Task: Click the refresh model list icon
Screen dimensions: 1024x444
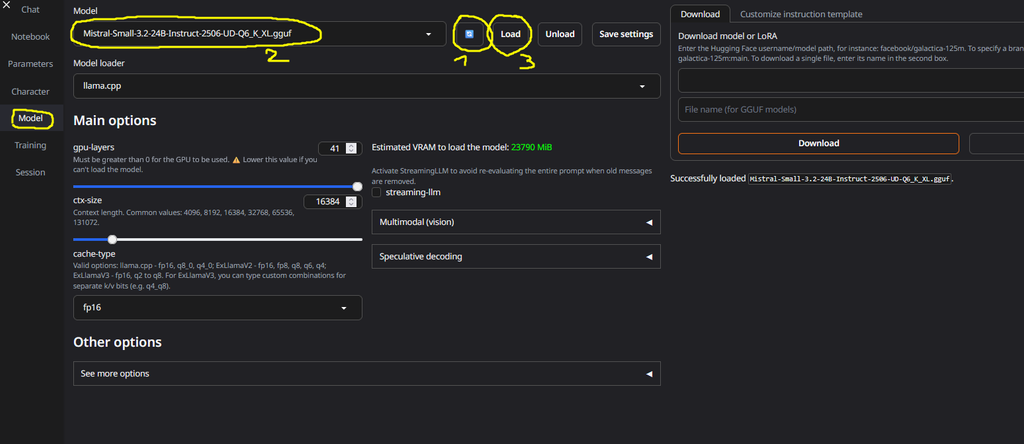Action: click(469, 34)
